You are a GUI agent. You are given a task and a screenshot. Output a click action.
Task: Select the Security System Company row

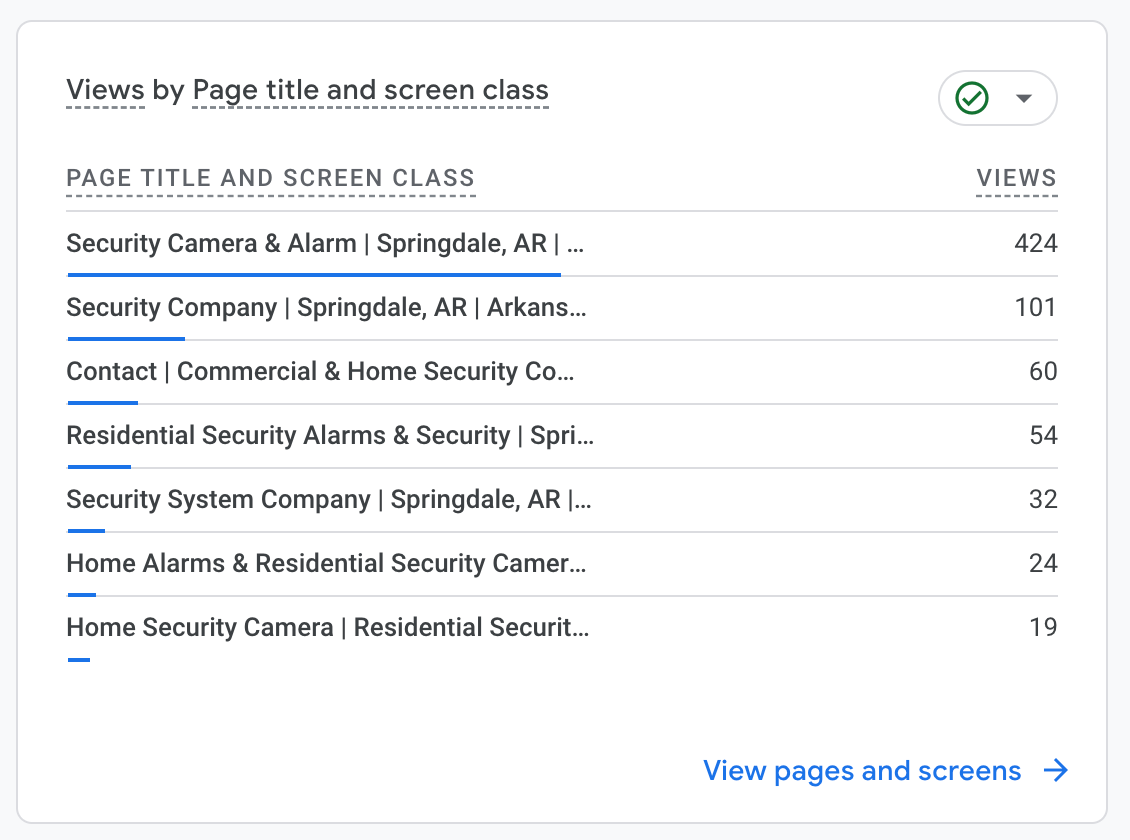[x=328, y=499]
